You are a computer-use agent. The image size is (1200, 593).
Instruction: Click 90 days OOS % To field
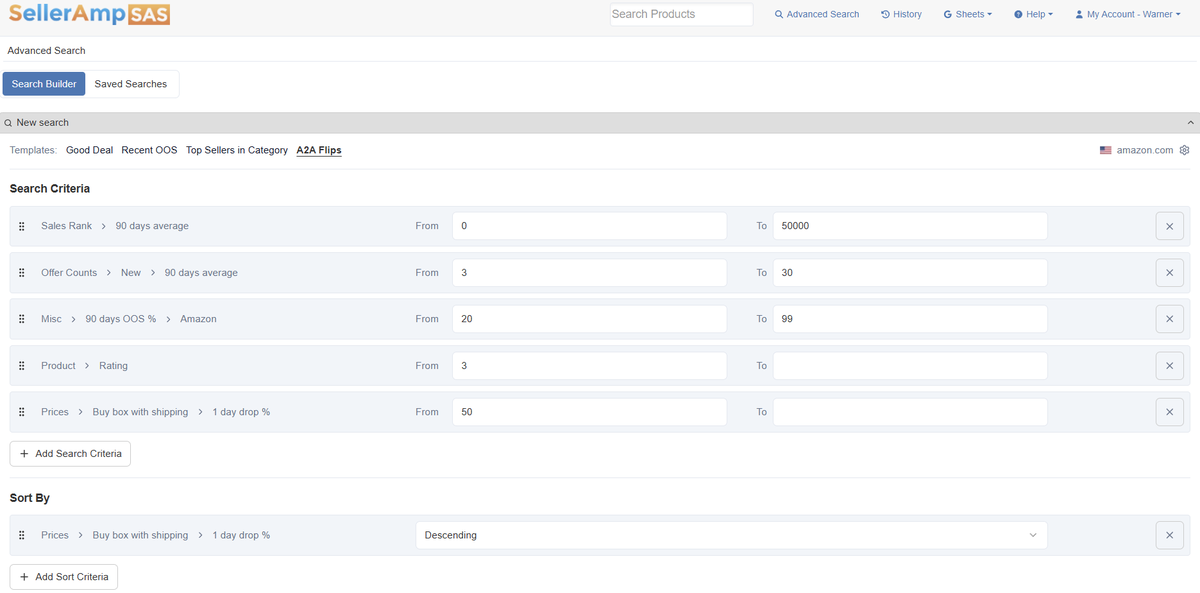point(910,319)
